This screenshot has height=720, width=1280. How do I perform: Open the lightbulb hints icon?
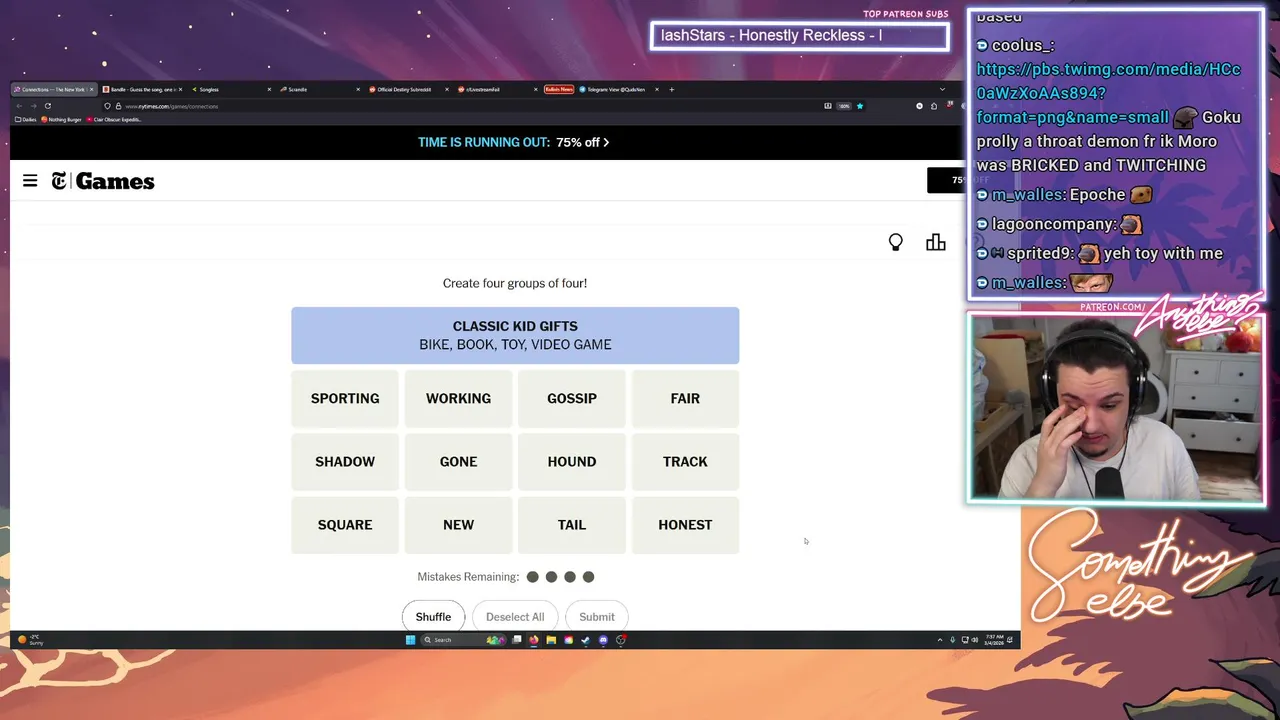(x=896, y=242)
